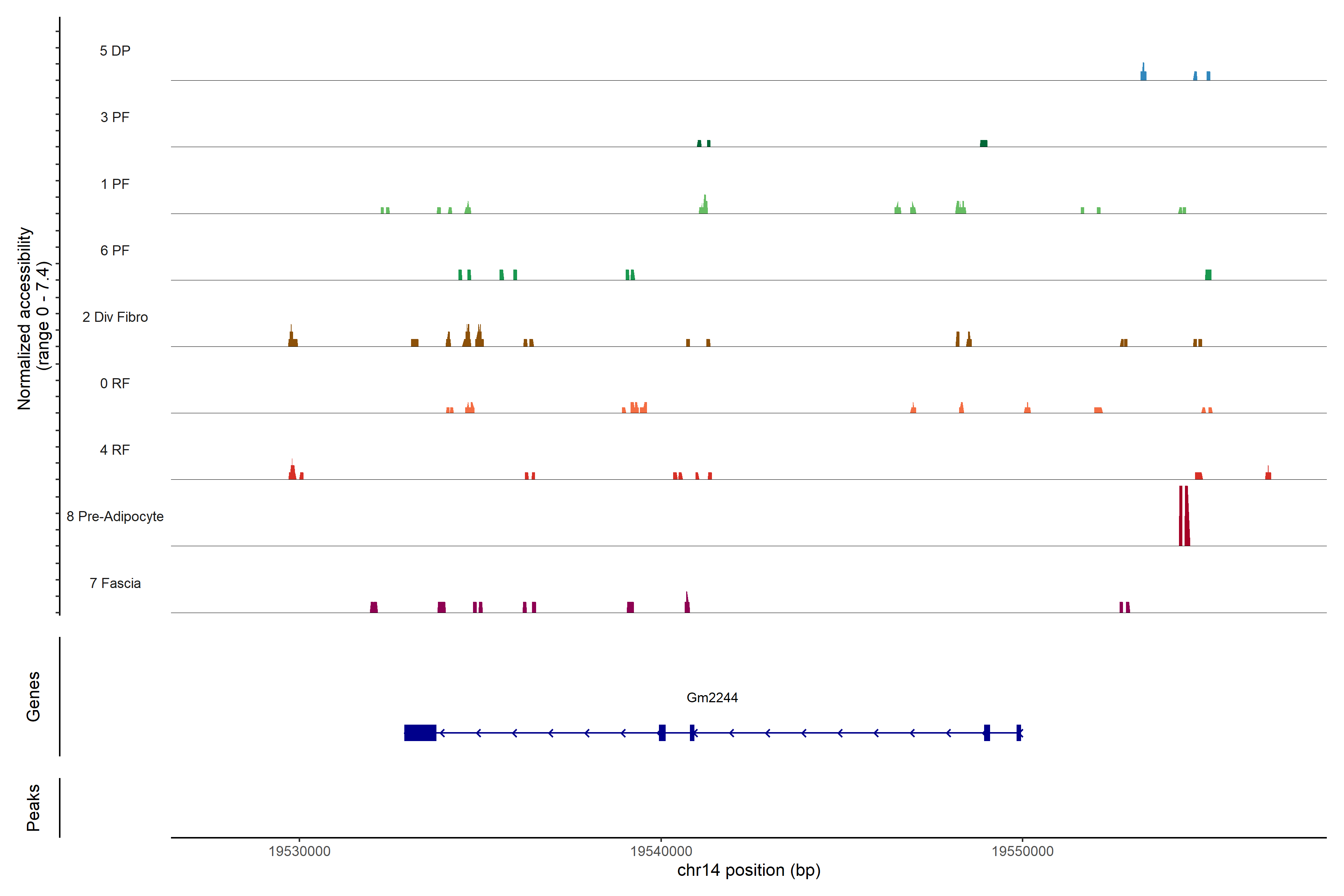Click the 19540000 axis tick label
The width and height of the screenshot is (1344, 896).
tap(661, 851)
